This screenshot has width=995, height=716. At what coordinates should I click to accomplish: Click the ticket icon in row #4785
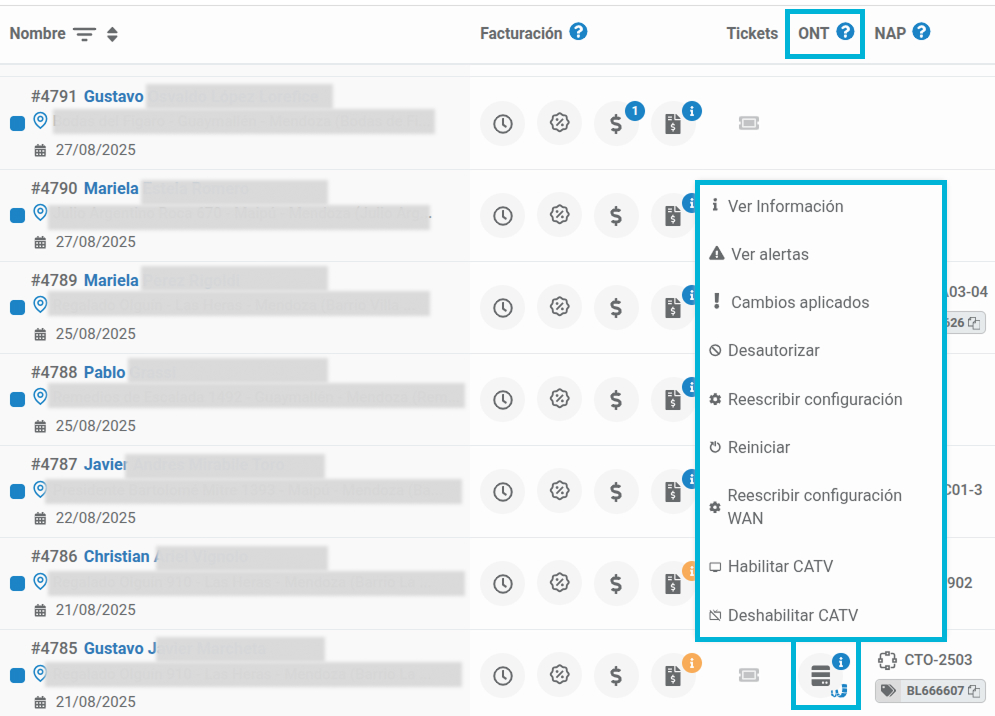(x=749, y=675)
